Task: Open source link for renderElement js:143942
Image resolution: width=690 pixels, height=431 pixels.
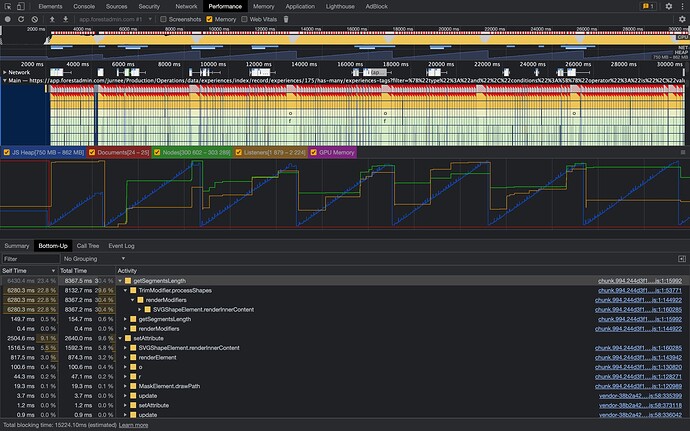Action: pyautogui.click(x=638, y=357)
